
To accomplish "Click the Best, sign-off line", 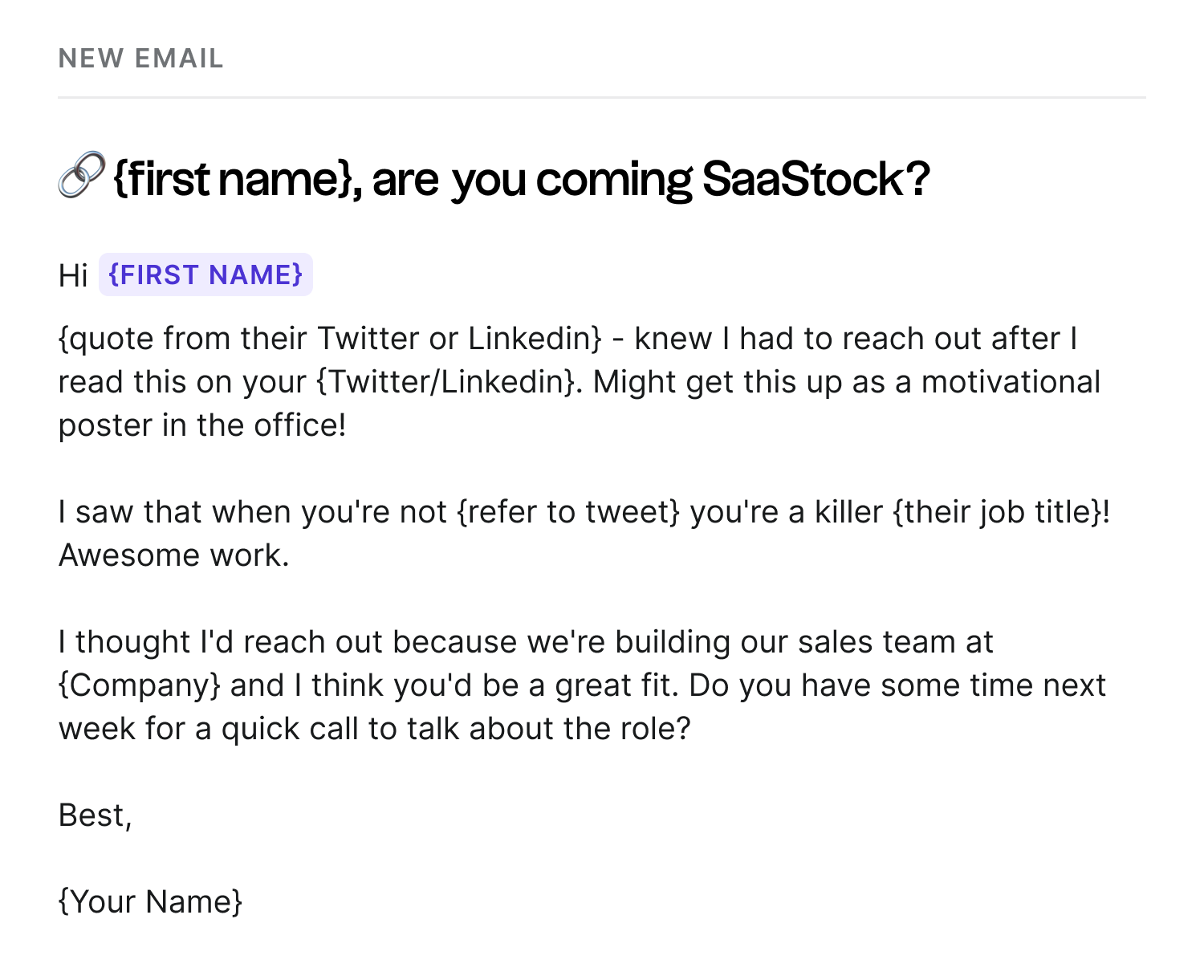I will 96,815.
